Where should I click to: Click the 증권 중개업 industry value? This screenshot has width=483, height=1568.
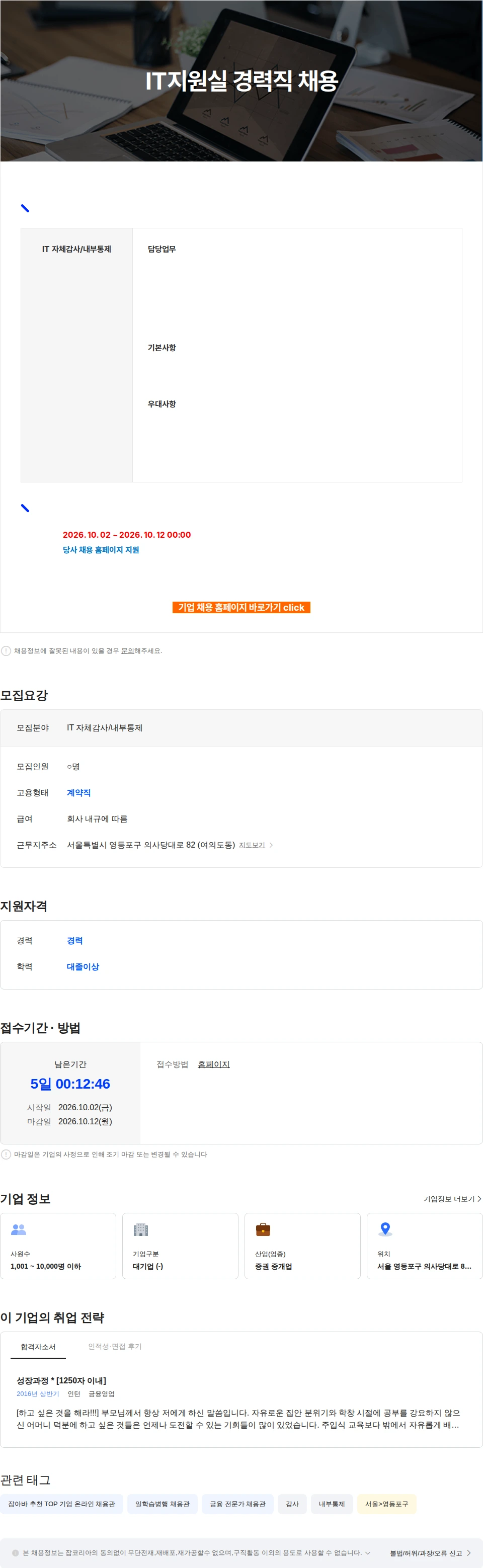tap(274, 1266)
